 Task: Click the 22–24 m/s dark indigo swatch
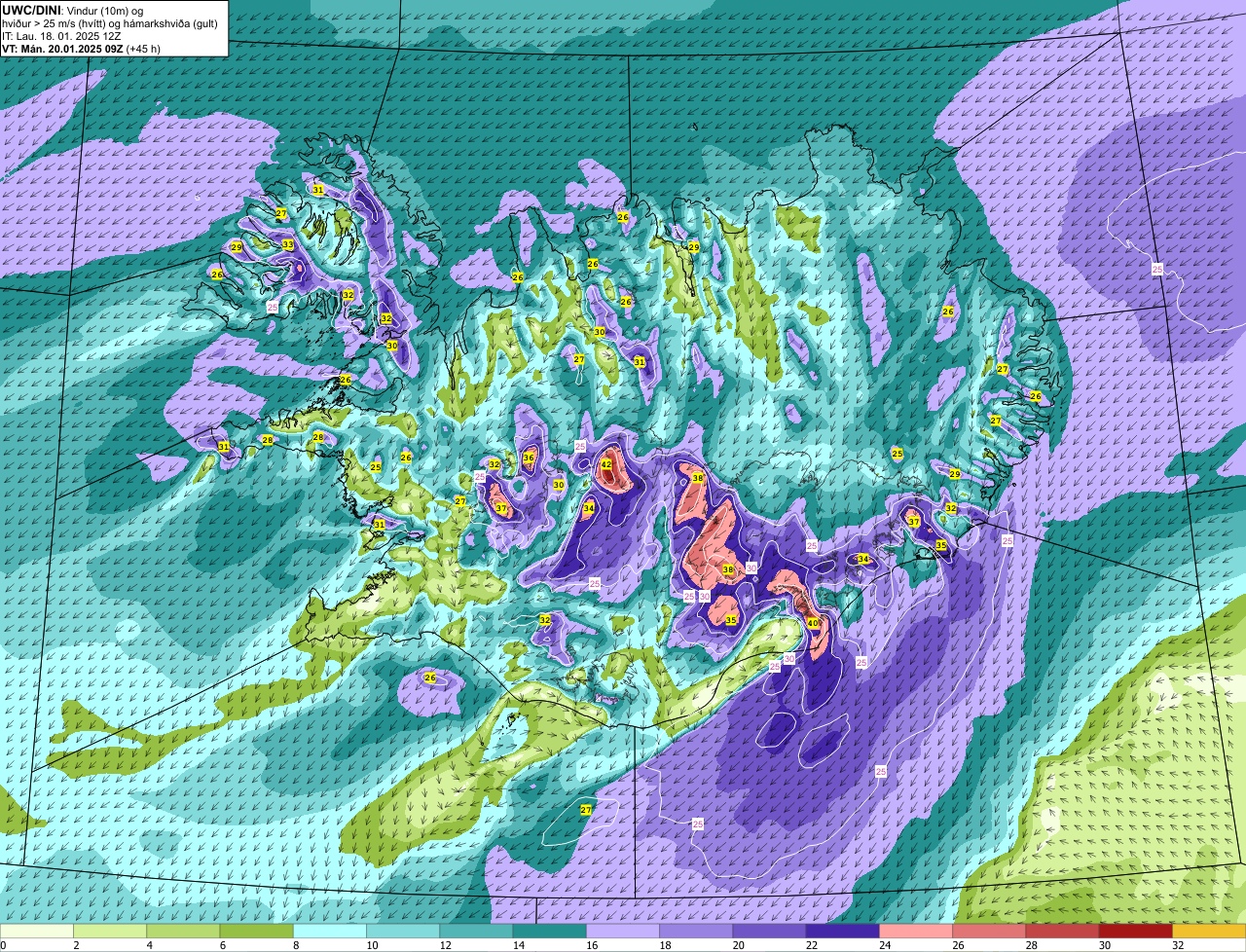point(843,931)
